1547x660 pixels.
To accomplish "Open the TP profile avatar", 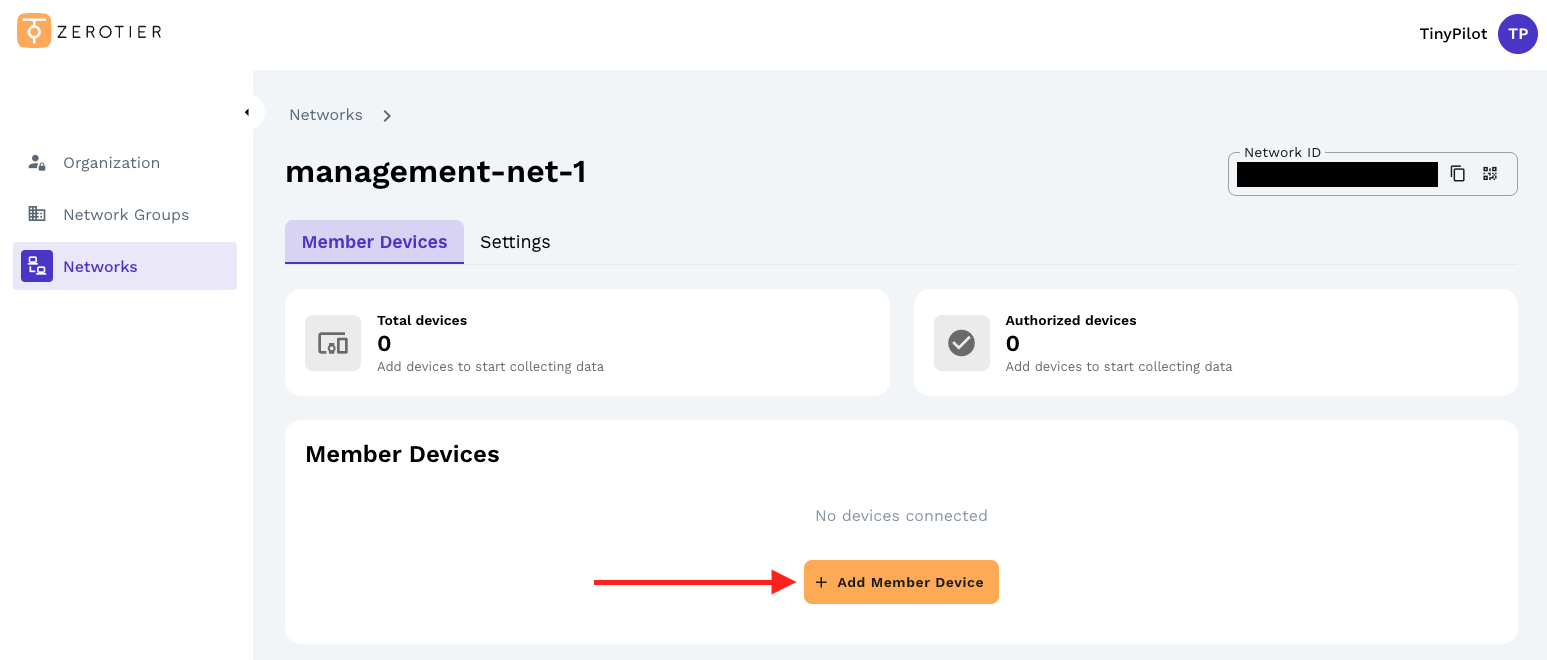I will pos(1517,33).
